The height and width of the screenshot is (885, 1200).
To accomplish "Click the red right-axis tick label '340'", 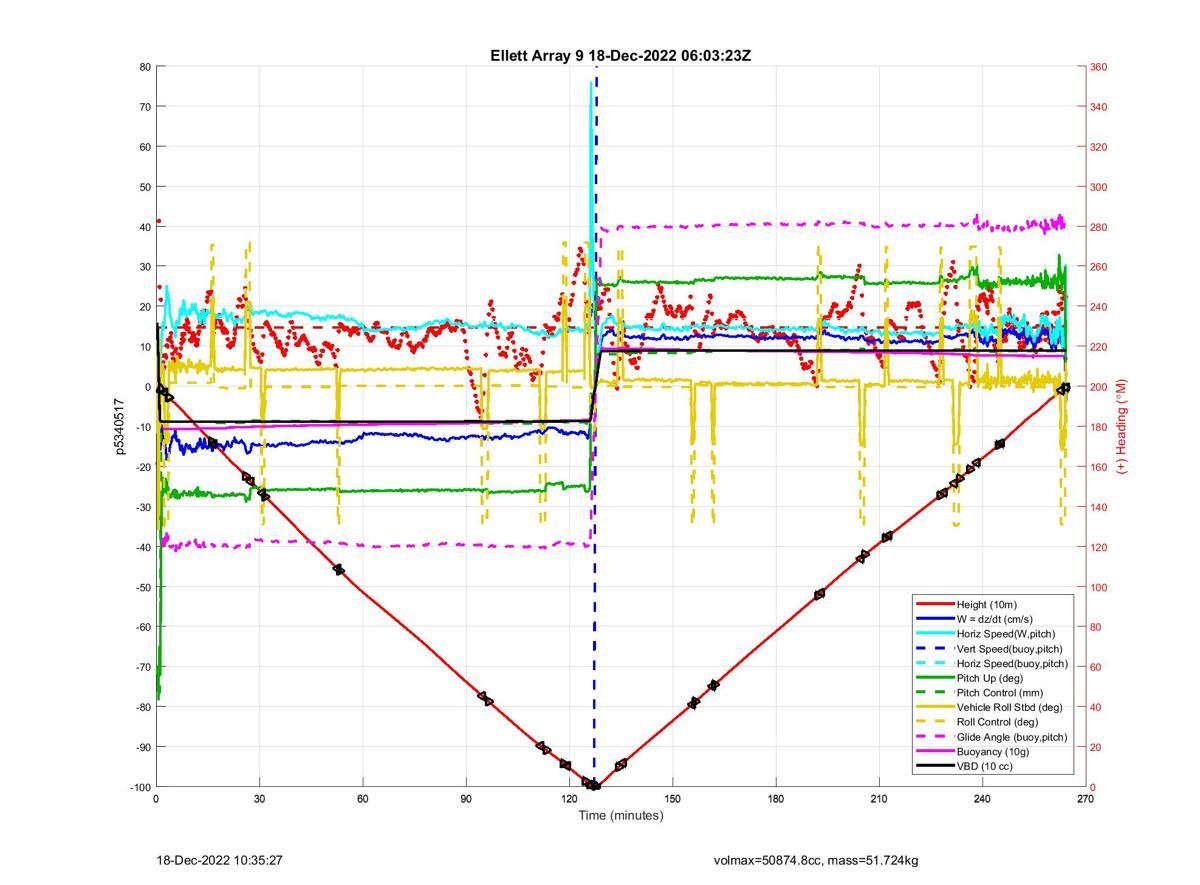I will 1099,107.
